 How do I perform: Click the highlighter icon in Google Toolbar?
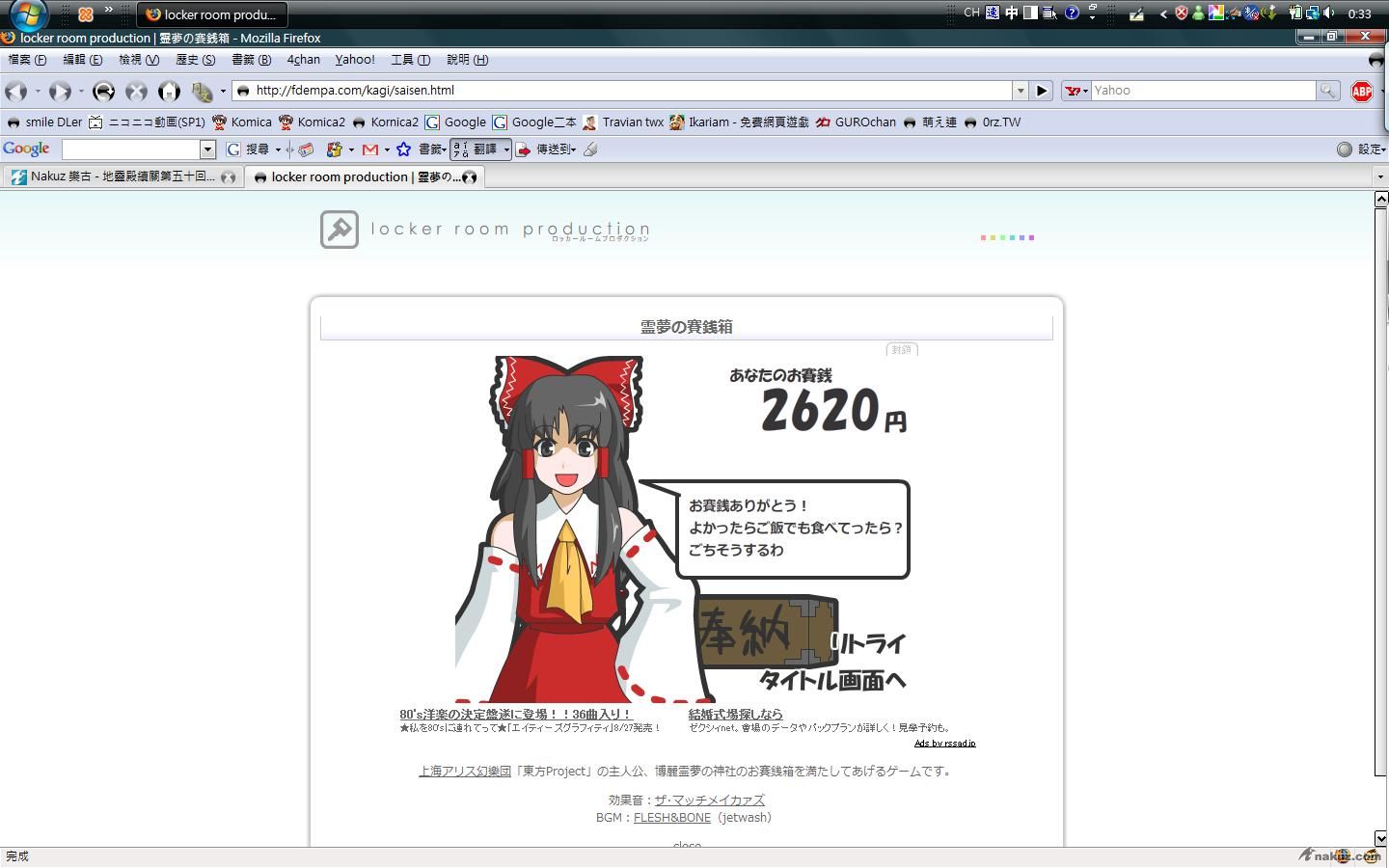[x=590, y=149]
